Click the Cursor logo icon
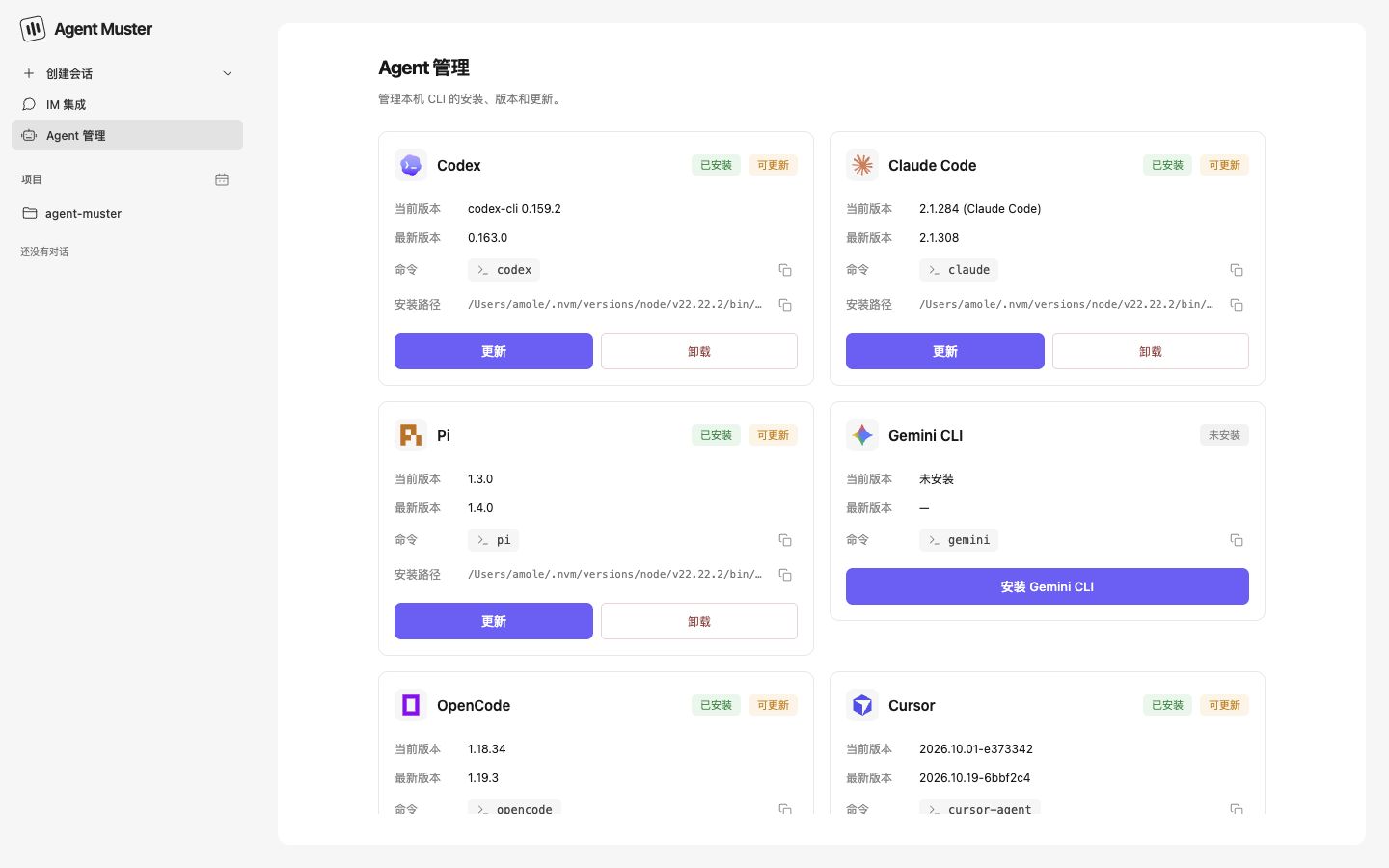Screen dimensions: 1389x868 862,705
